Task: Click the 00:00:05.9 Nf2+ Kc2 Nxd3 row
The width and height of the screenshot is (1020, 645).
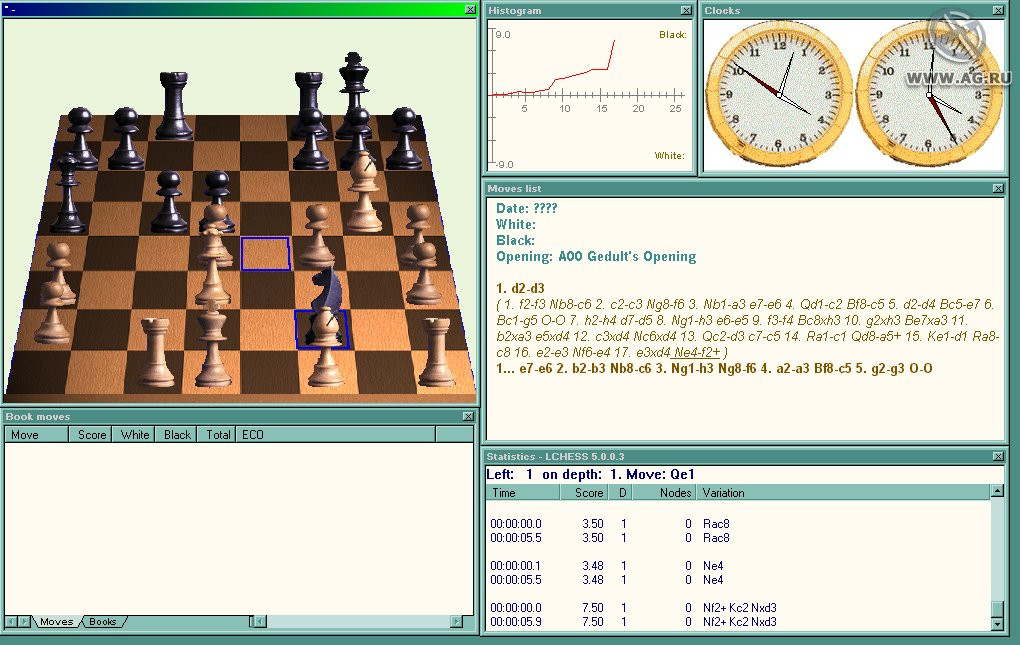Action: (x=738, y=622)
